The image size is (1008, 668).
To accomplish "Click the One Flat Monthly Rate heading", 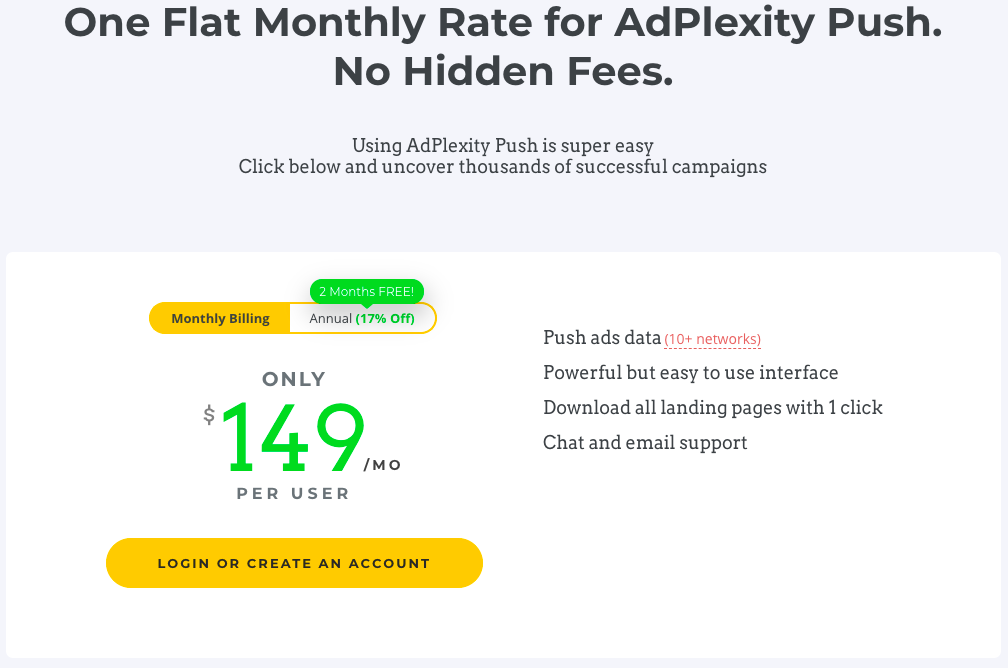I will [503, 23].
